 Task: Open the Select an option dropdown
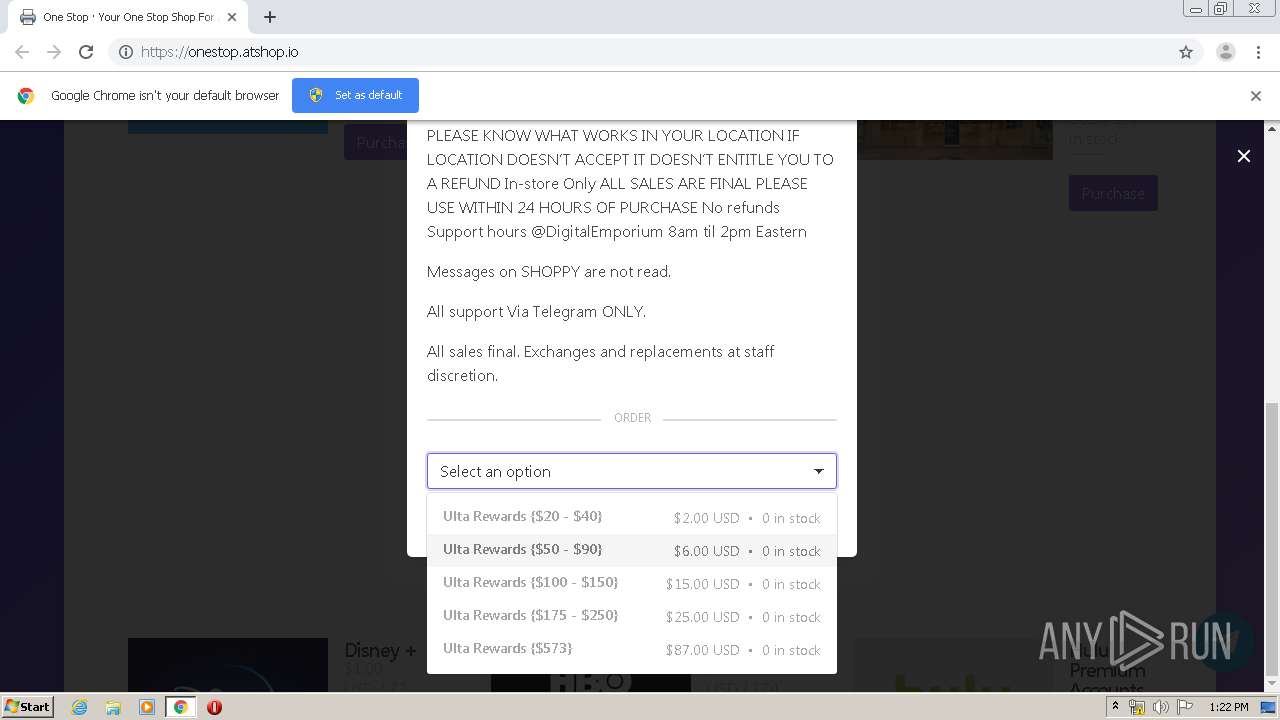(632, 471)
